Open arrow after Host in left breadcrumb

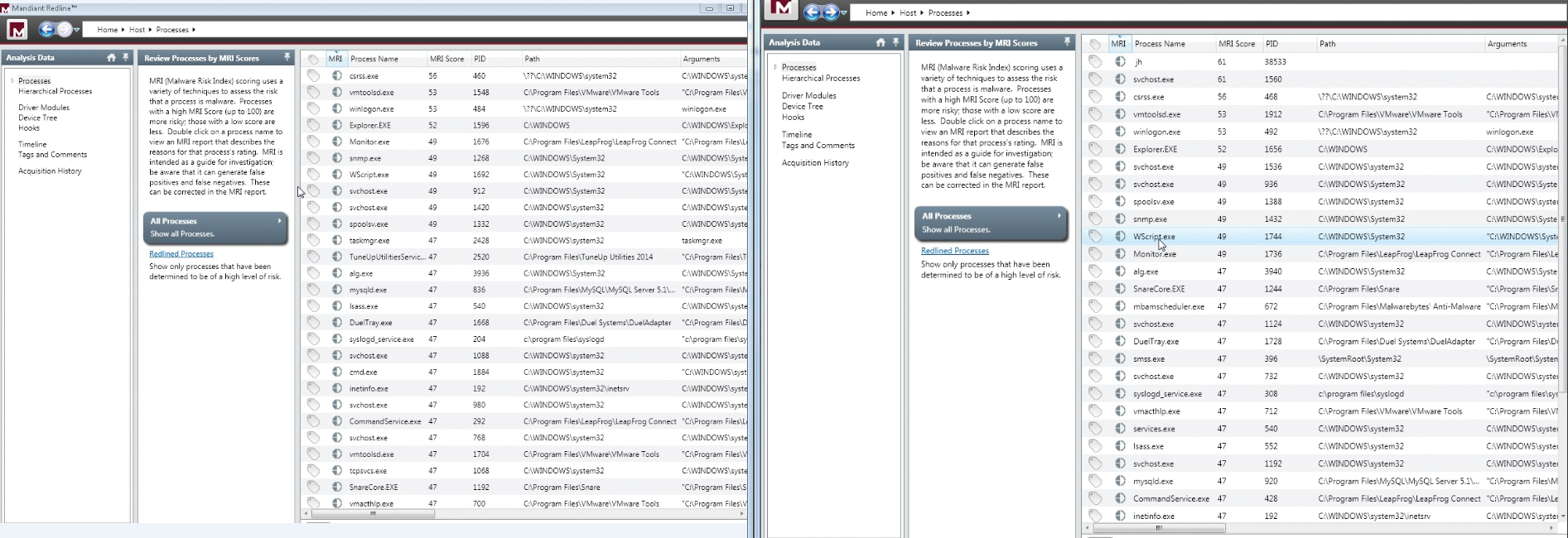[x=151, y=30]
